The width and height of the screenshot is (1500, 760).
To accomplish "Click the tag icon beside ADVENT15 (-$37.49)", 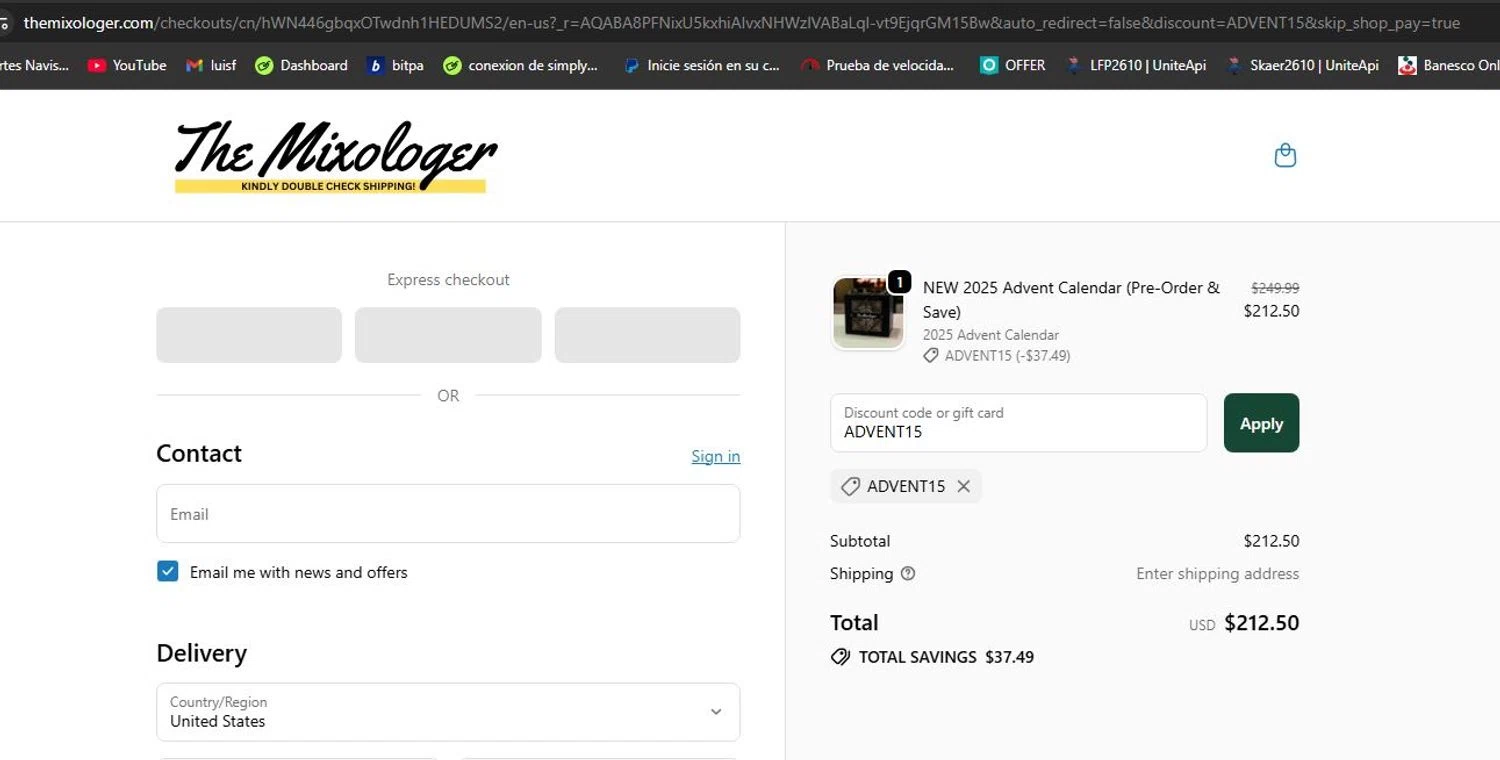I will click(931, 355).
